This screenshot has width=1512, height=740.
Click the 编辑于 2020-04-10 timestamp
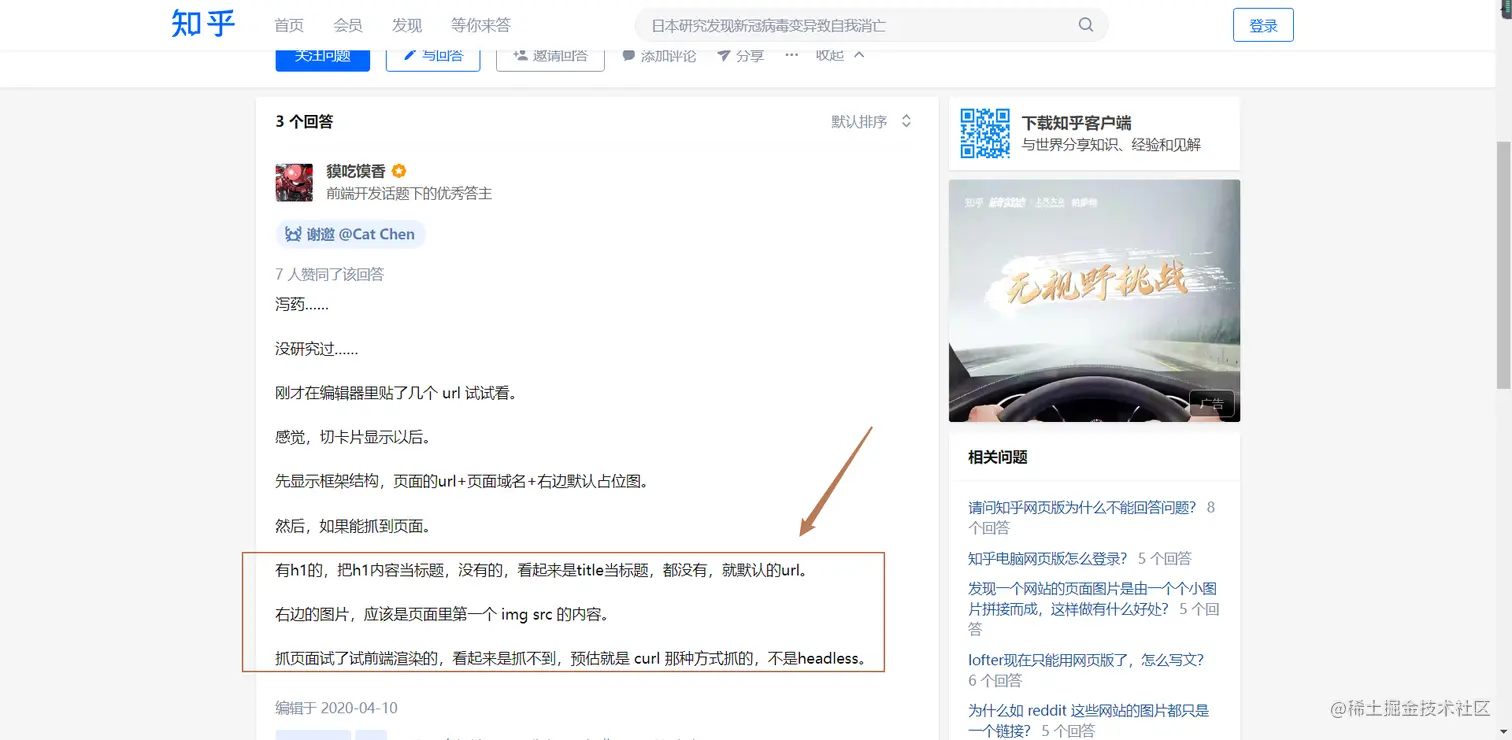point(337,708)
